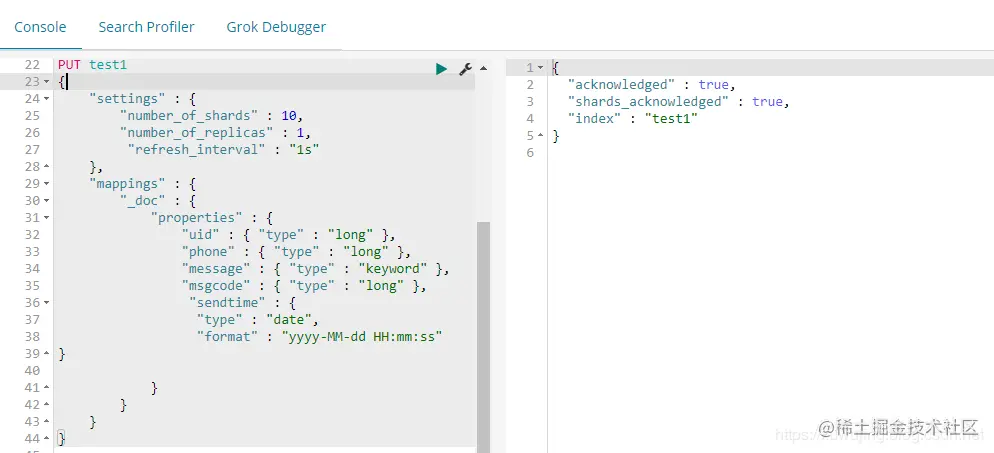Toggle the fold marker at line 41
This screenshot has width=994, height=453.
pyautogui.click(x=47, y=387)
